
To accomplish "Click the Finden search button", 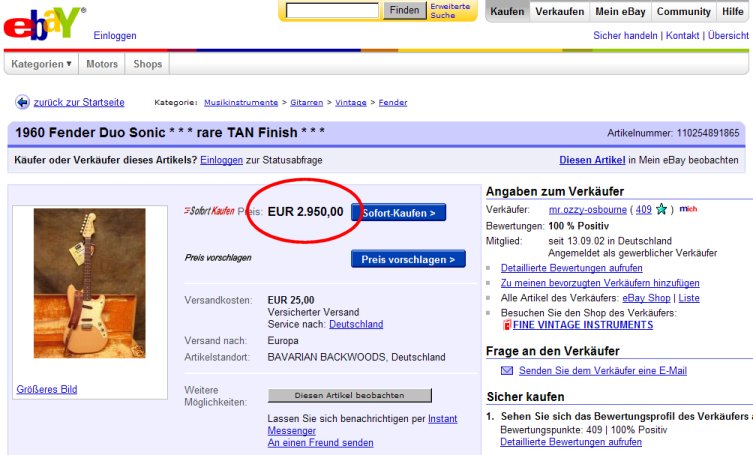I will (404, 10).
